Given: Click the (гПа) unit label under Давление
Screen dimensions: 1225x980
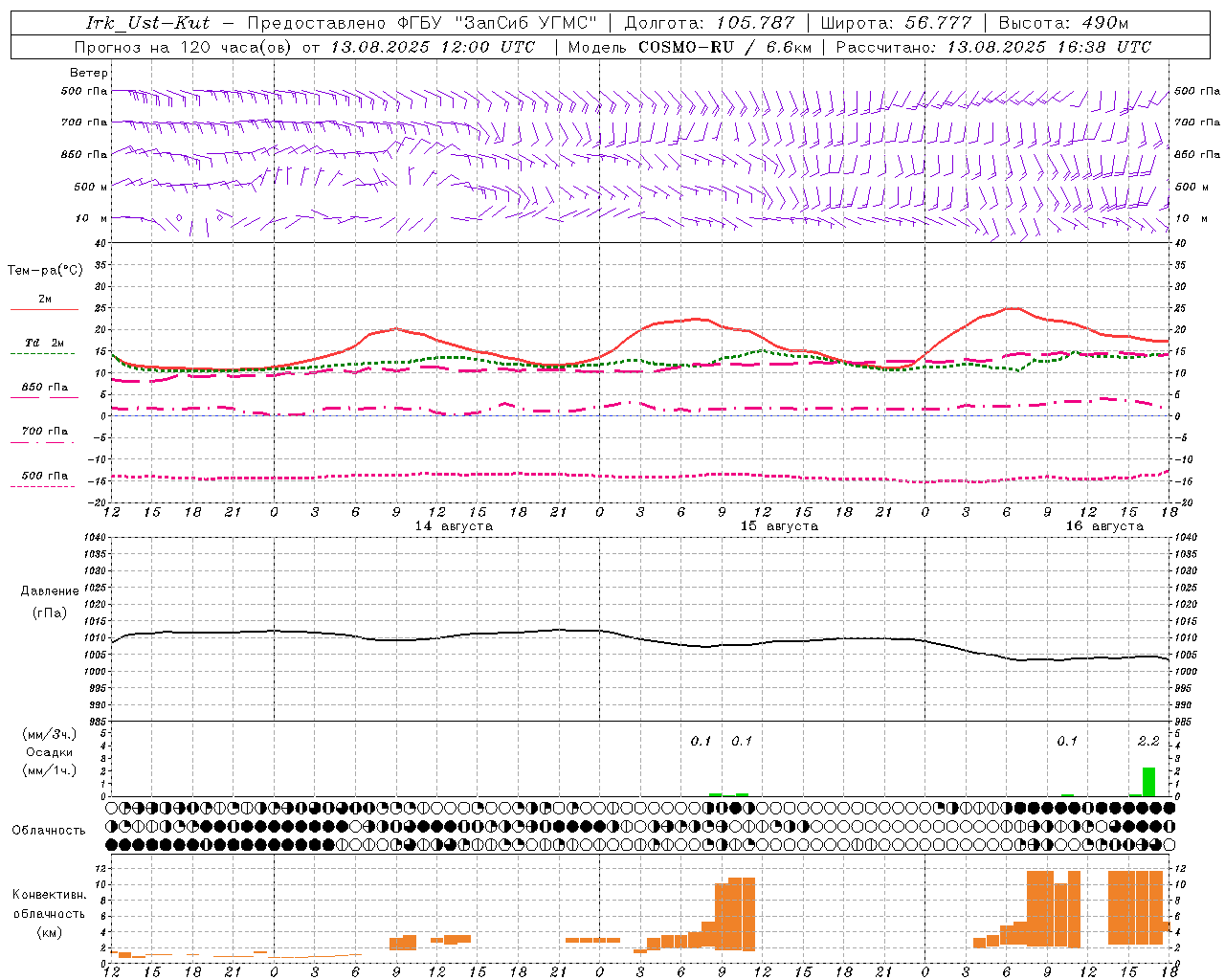Looking at the screenshot, I should [50, 613].
